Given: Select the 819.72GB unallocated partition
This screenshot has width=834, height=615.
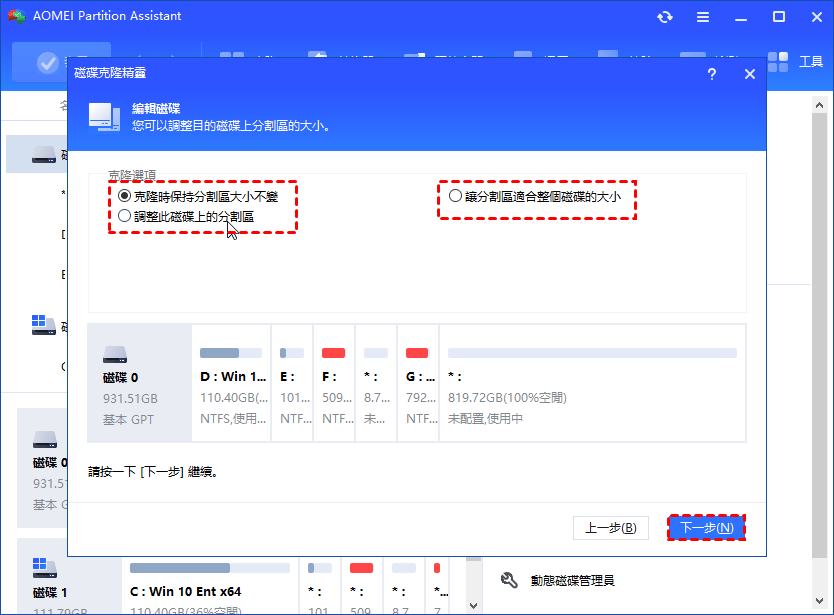Looking at the screenshot, I should coord(593,383).
